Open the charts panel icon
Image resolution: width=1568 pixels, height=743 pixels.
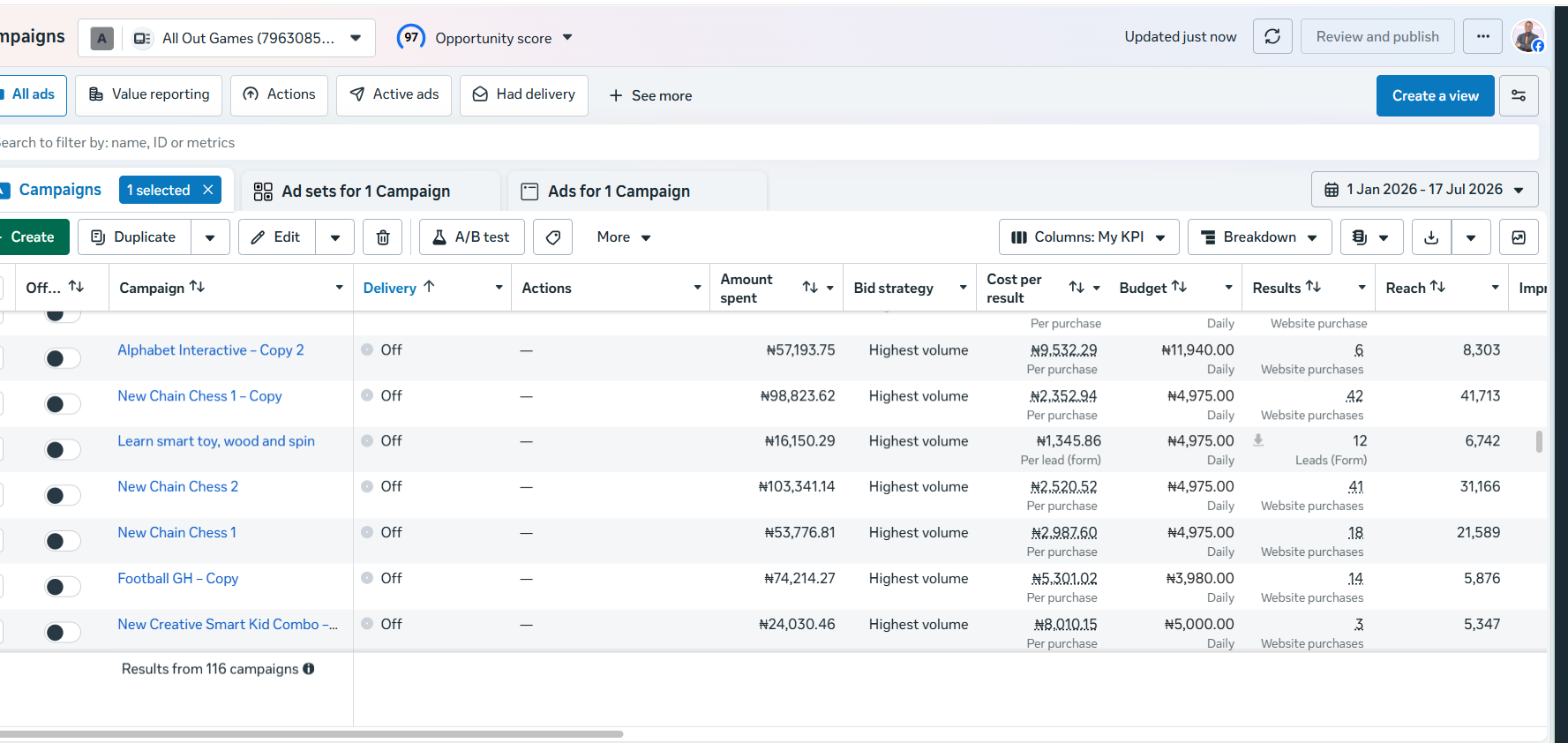1519,237
